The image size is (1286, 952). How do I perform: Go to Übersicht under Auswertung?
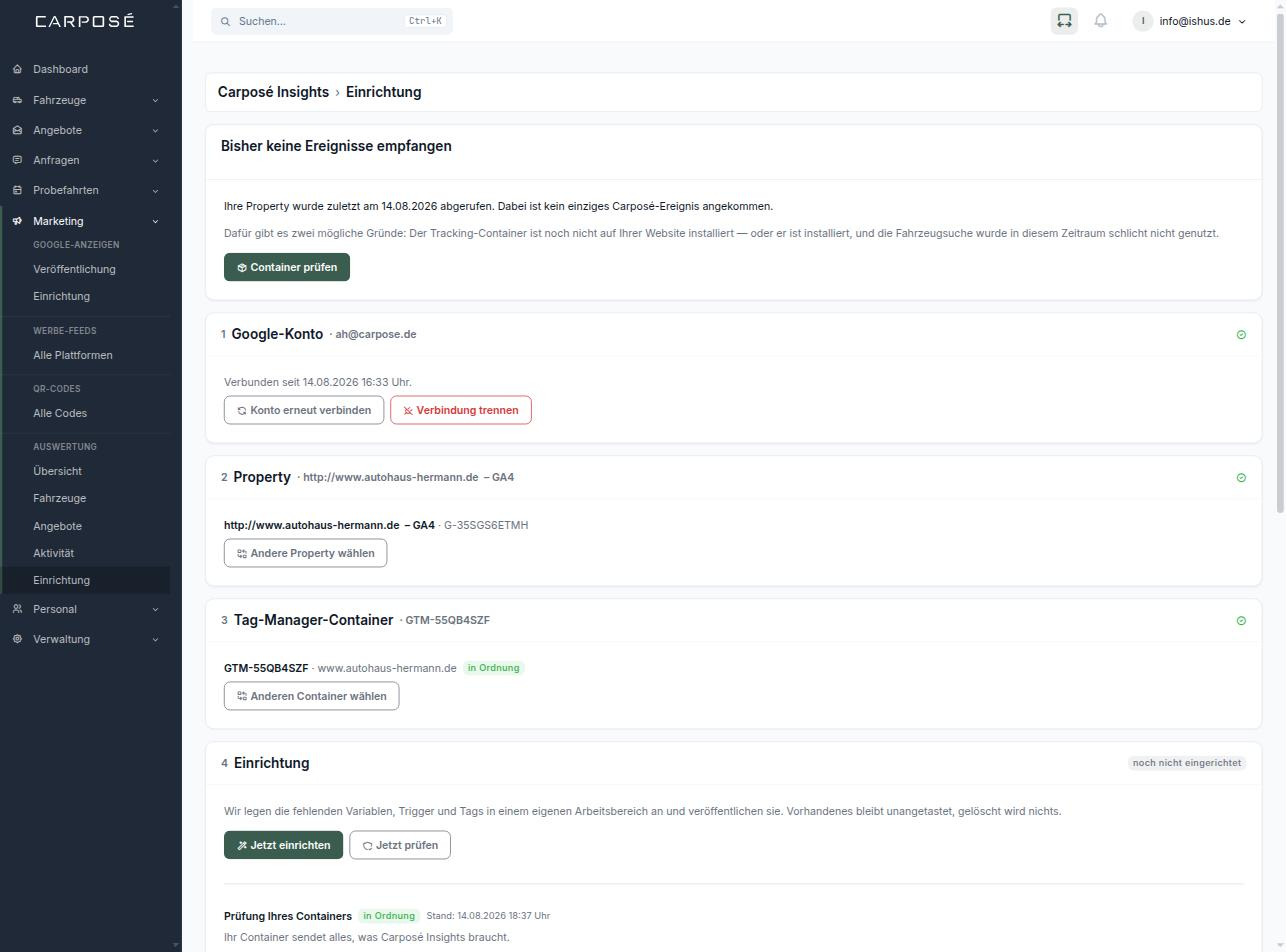pos(57,471)
